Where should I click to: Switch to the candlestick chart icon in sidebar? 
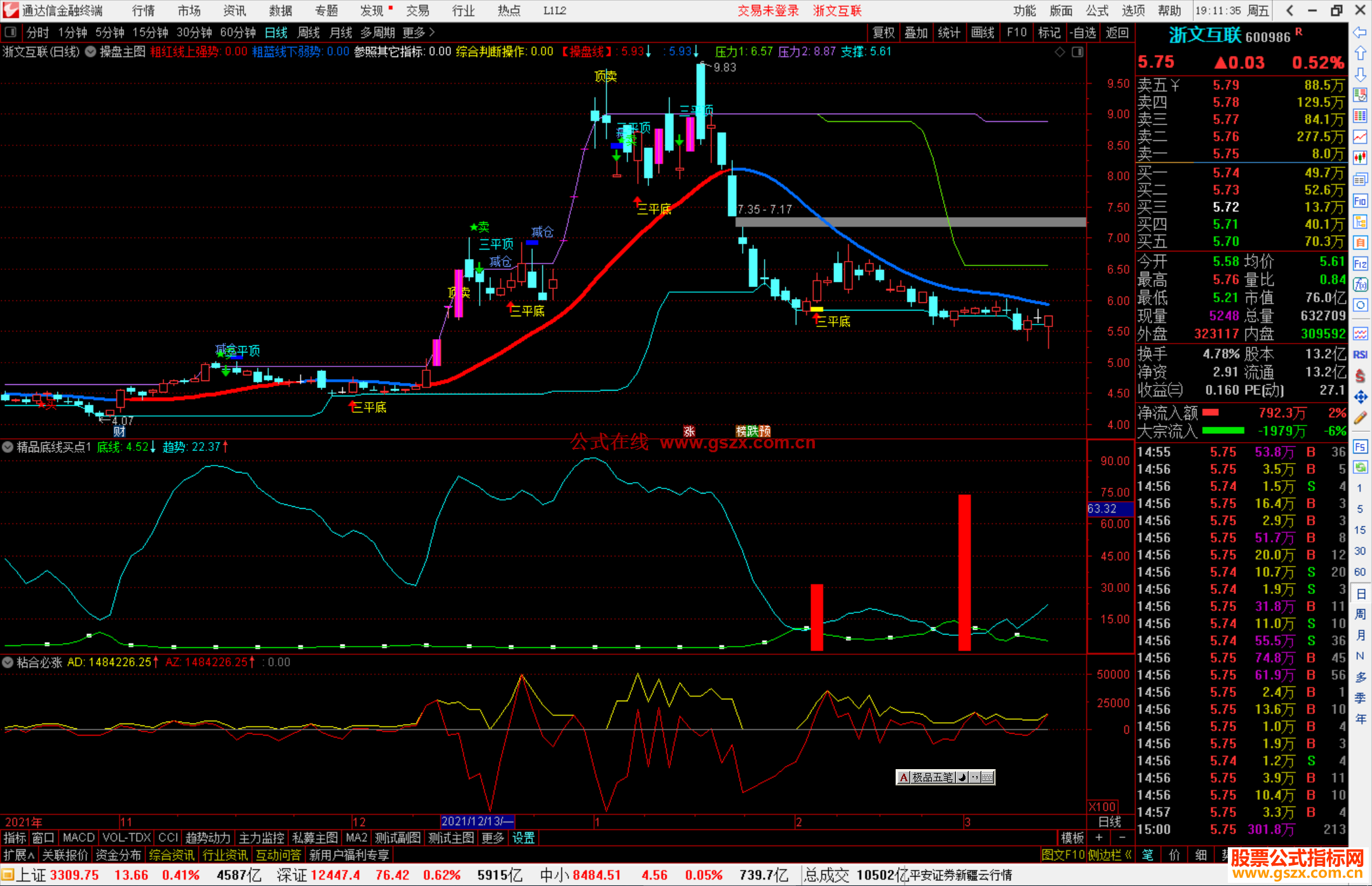1360,158
